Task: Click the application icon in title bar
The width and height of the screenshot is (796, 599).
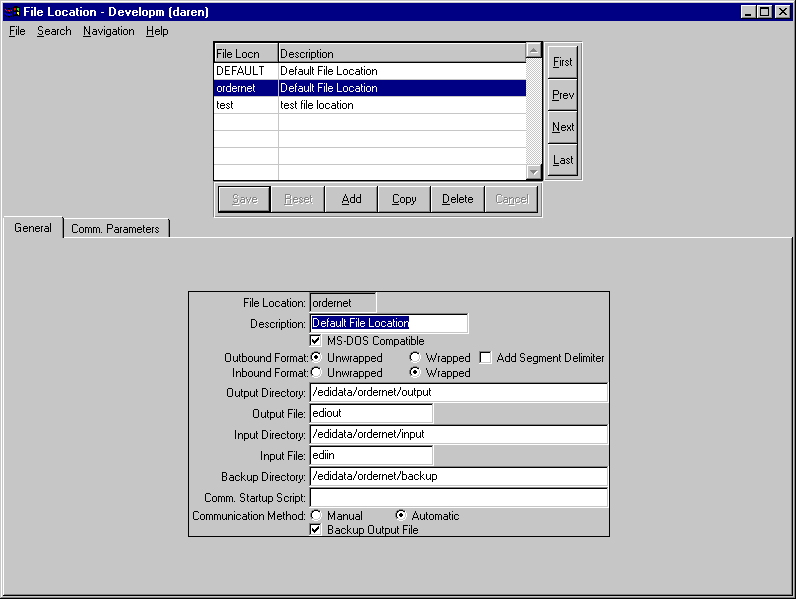Action: [12, 11]
